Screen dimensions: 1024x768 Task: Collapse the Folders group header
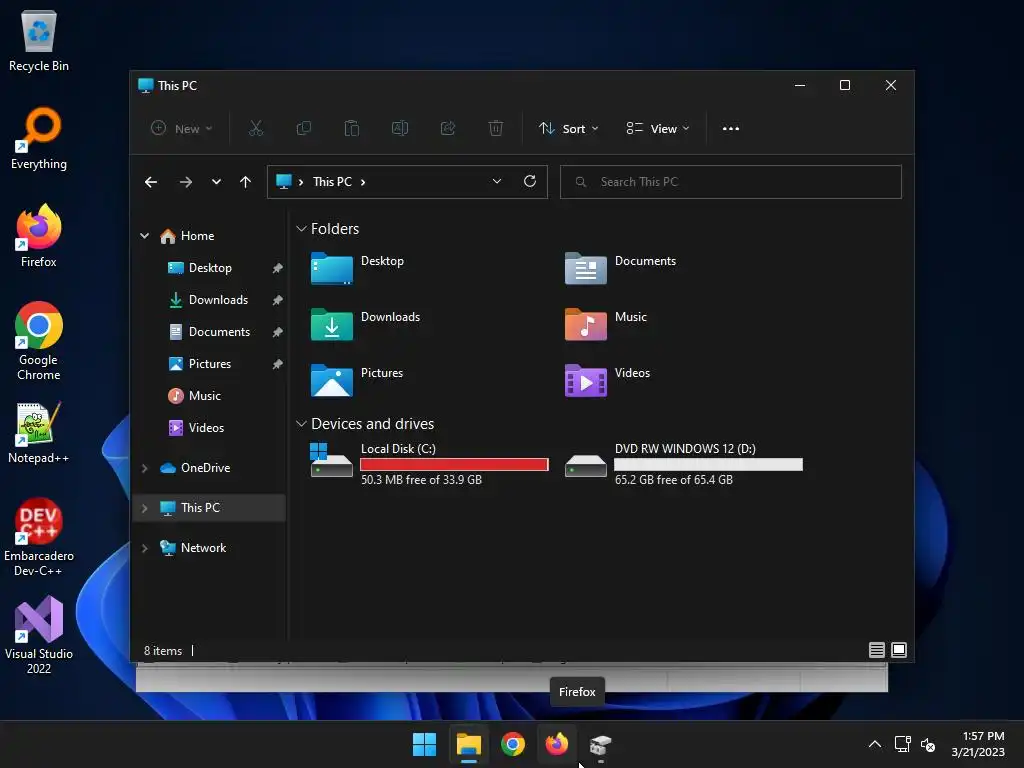pos(301,229)
